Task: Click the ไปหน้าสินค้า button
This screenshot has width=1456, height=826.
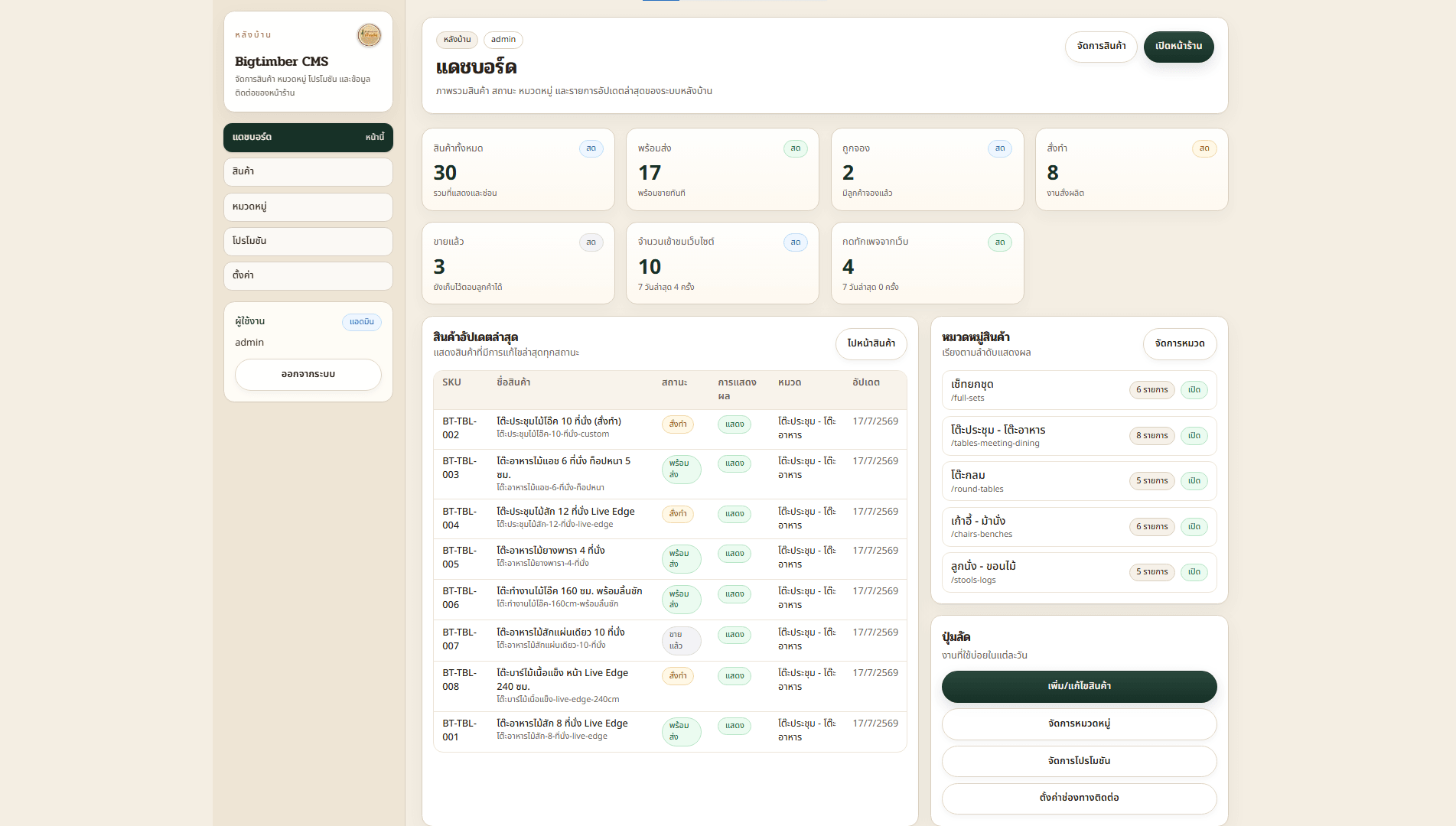Action: click(871, 344)
